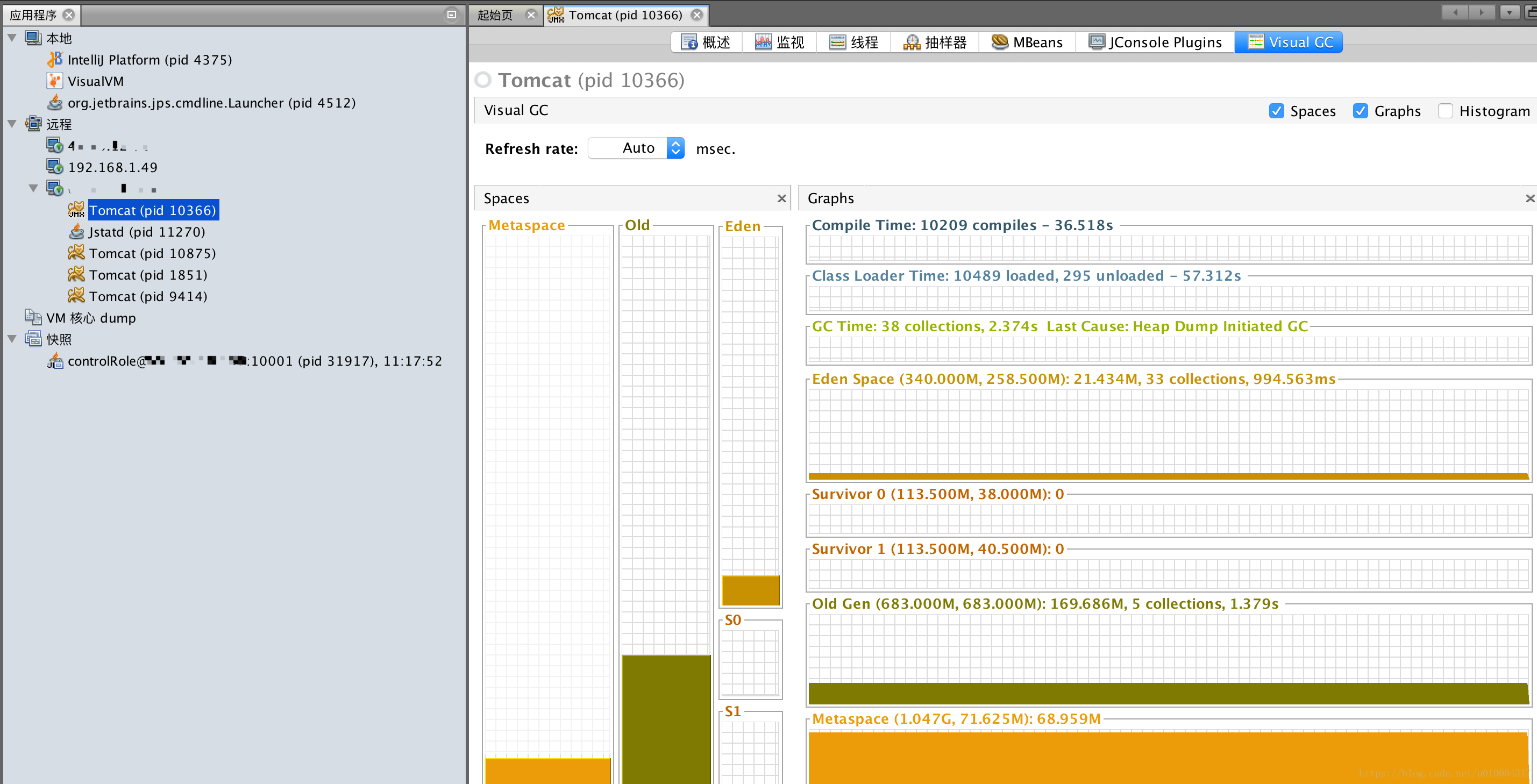This screenshot has height=784, width=1537.
Task: Click the VM 核心 dump icon
Action: coord(33,317)
